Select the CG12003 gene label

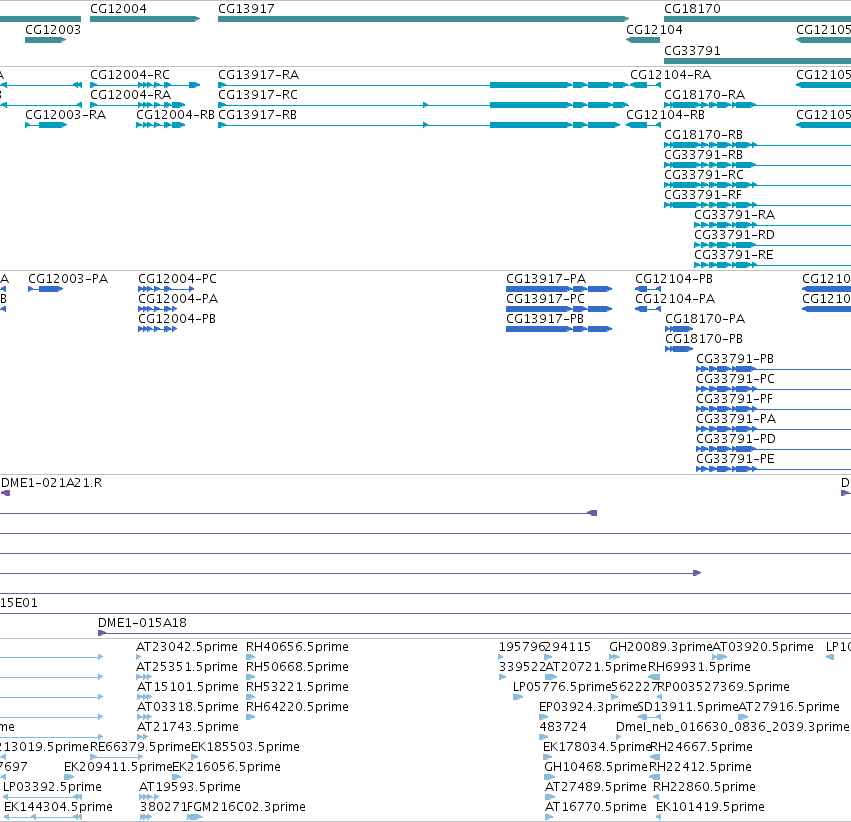click(x=53, y=29)
